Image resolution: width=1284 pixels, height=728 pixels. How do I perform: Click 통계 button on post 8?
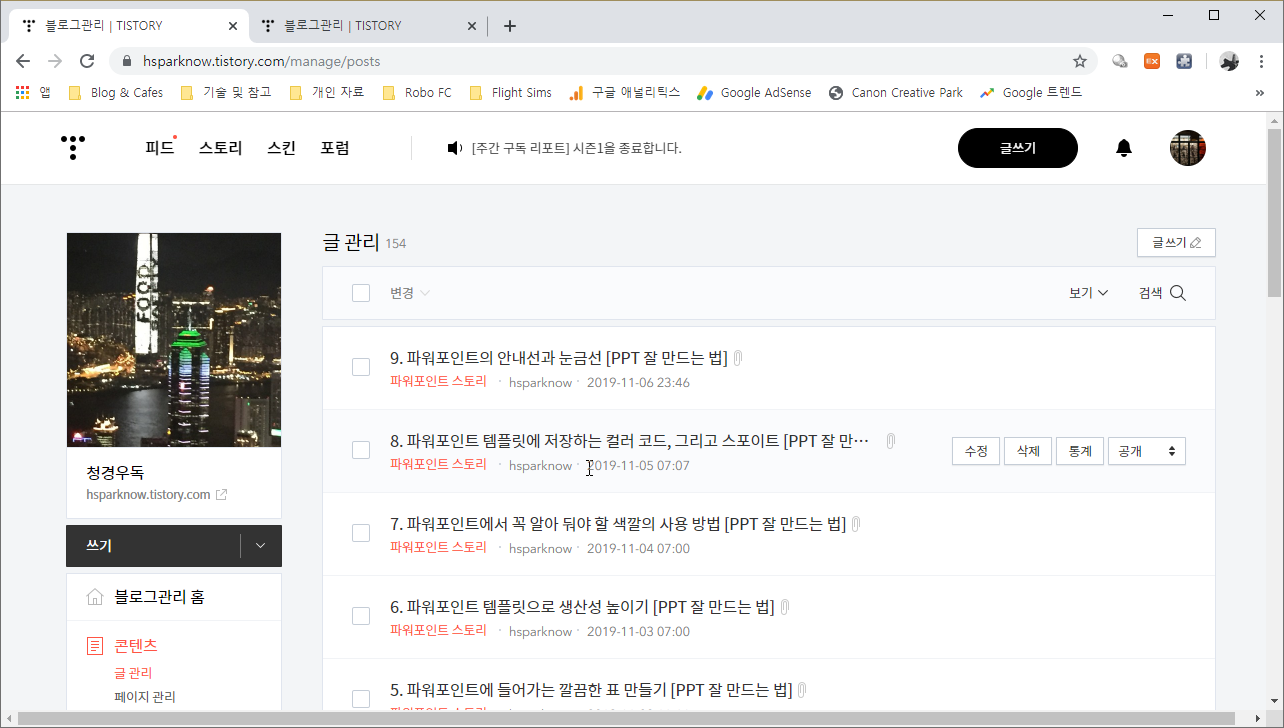(x=1080, y=451)
